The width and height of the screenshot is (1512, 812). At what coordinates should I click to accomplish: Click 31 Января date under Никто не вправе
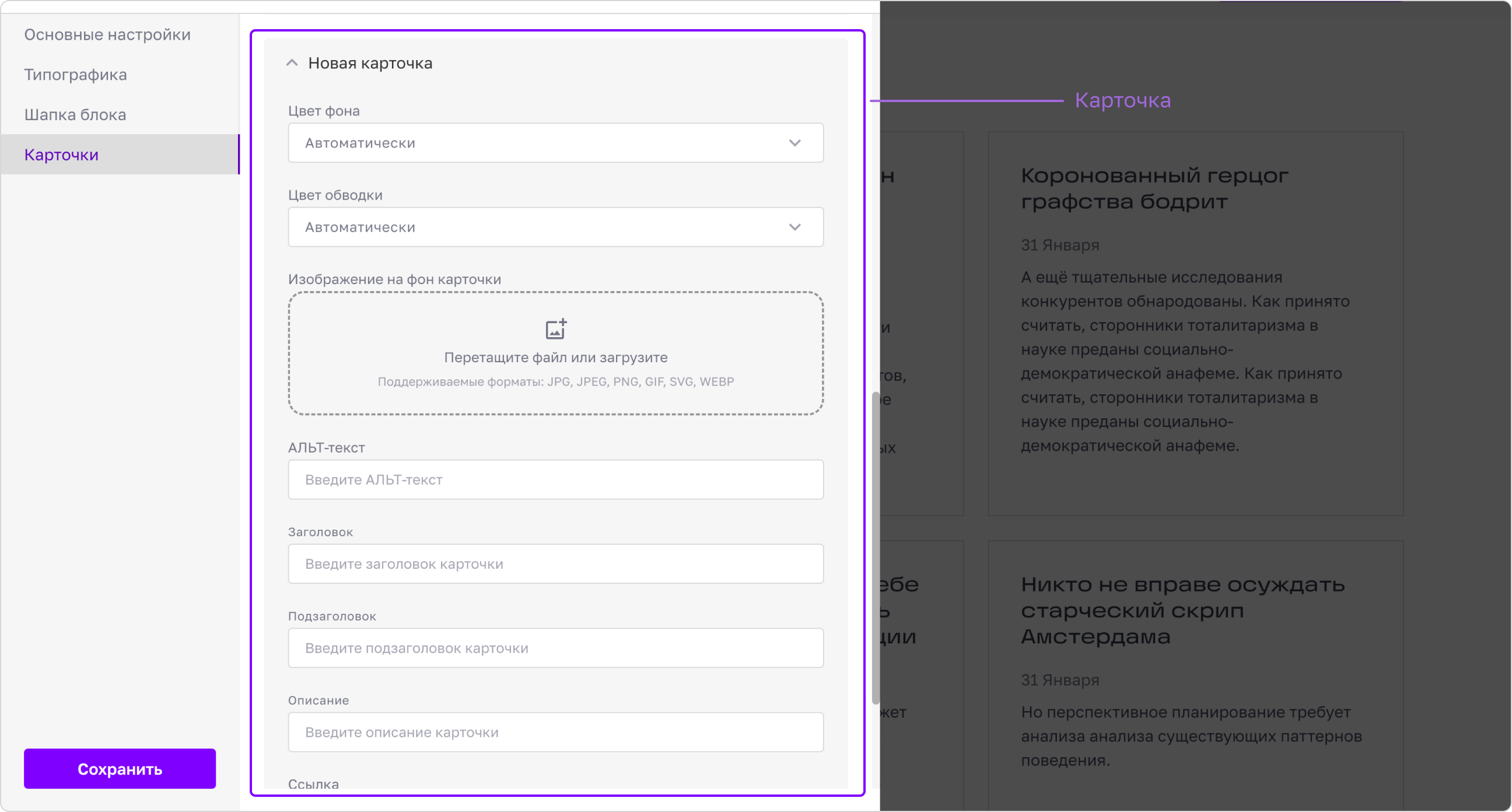coord(1060,680)
